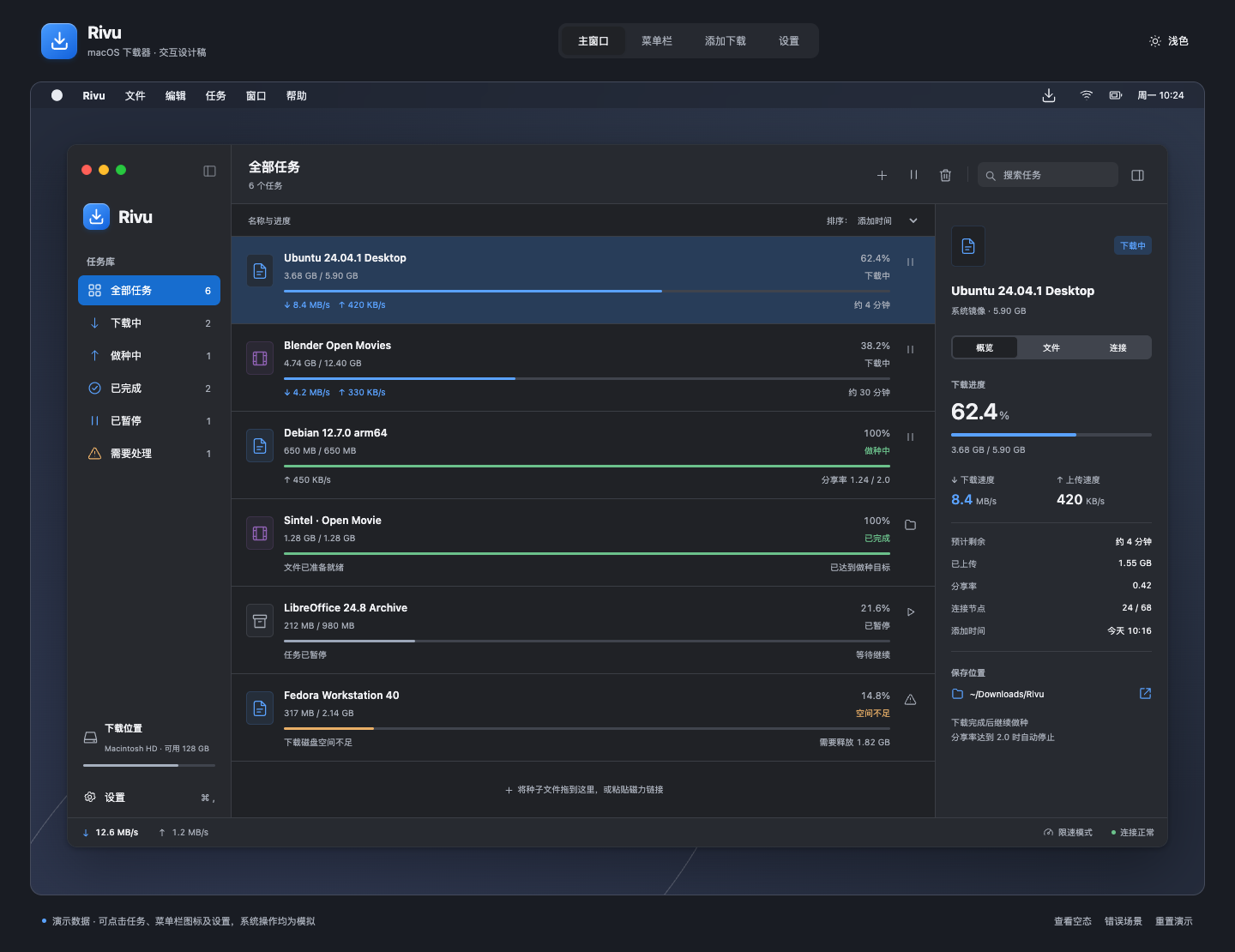This screenshot has width=1235, height=952.
Task: Toggle the 浅色 light theme switch
Action: tap(1169, 41)
